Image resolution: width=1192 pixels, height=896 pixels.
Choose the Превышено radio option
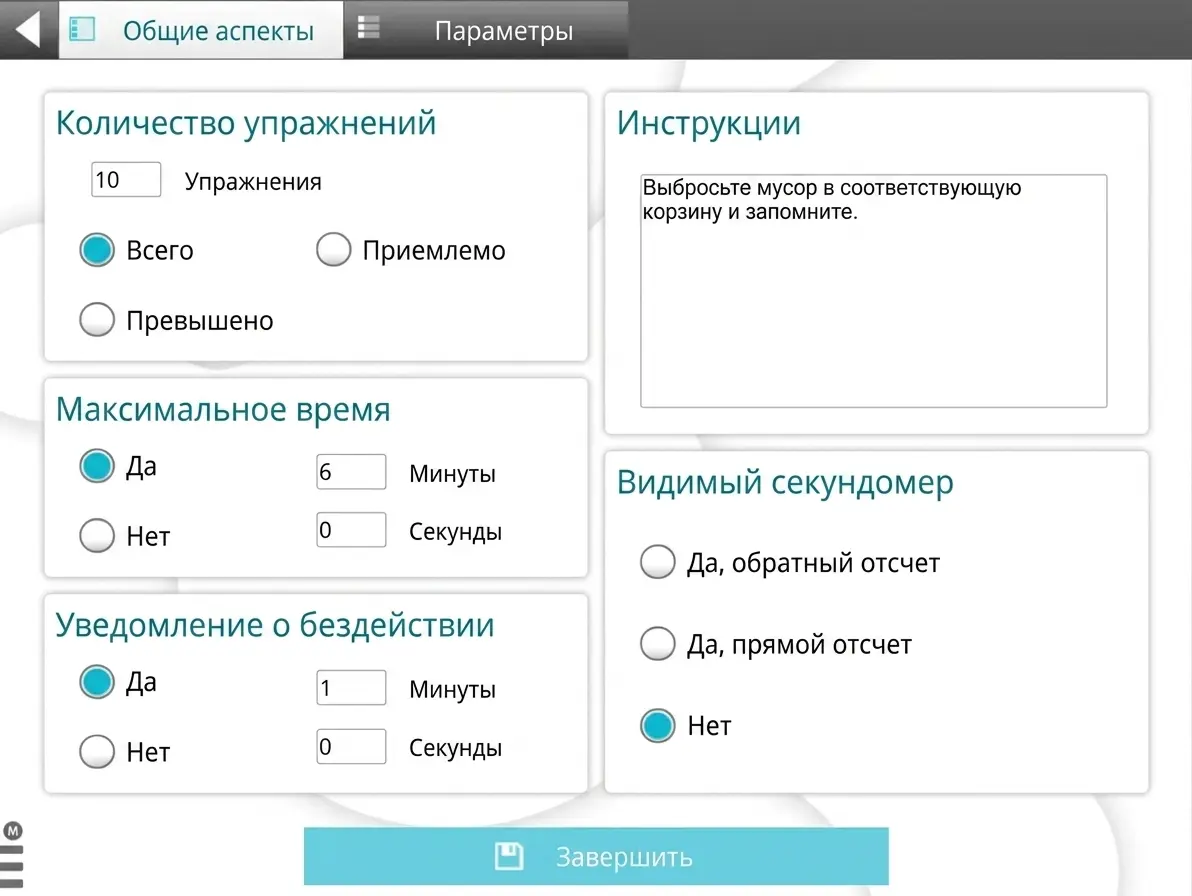pos(97,320)
